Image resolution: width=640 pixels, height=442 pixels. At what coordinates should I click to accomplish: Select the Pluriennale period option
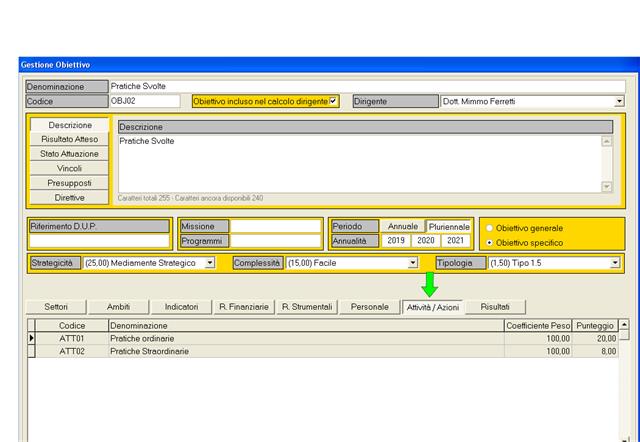(x=448, y=226)
